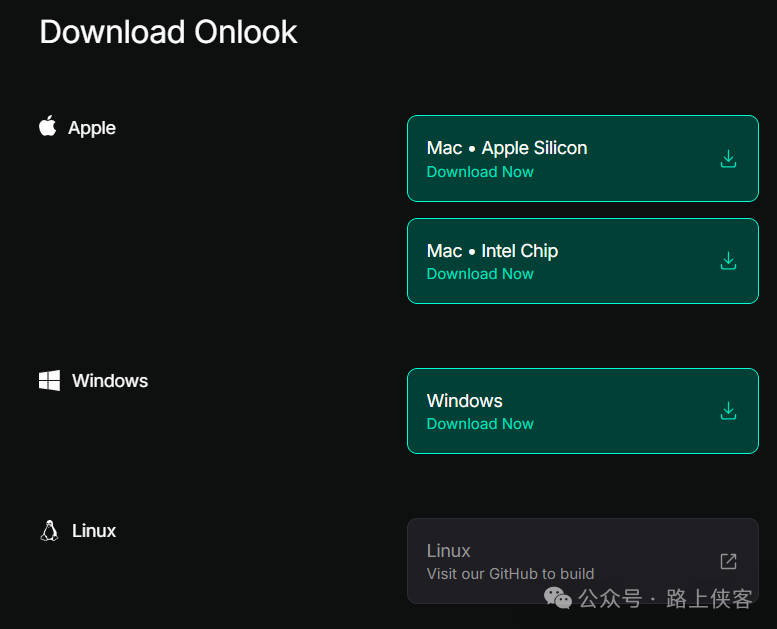Click the Download Onlook heading
This screenshot has height=629, width=777.
point(168,32)
